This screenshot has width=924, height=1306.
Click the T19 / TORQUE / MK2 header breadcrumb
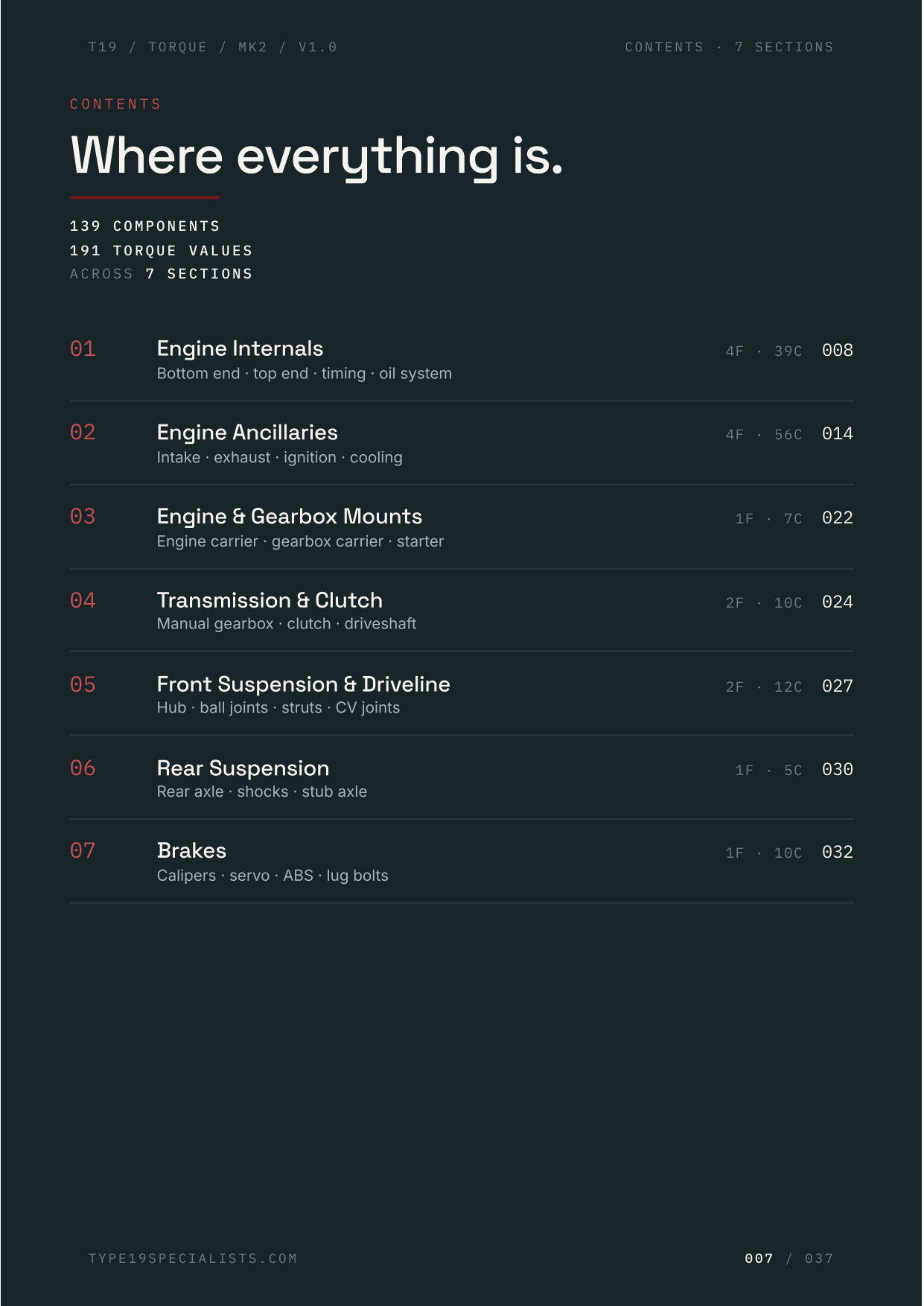213,47
